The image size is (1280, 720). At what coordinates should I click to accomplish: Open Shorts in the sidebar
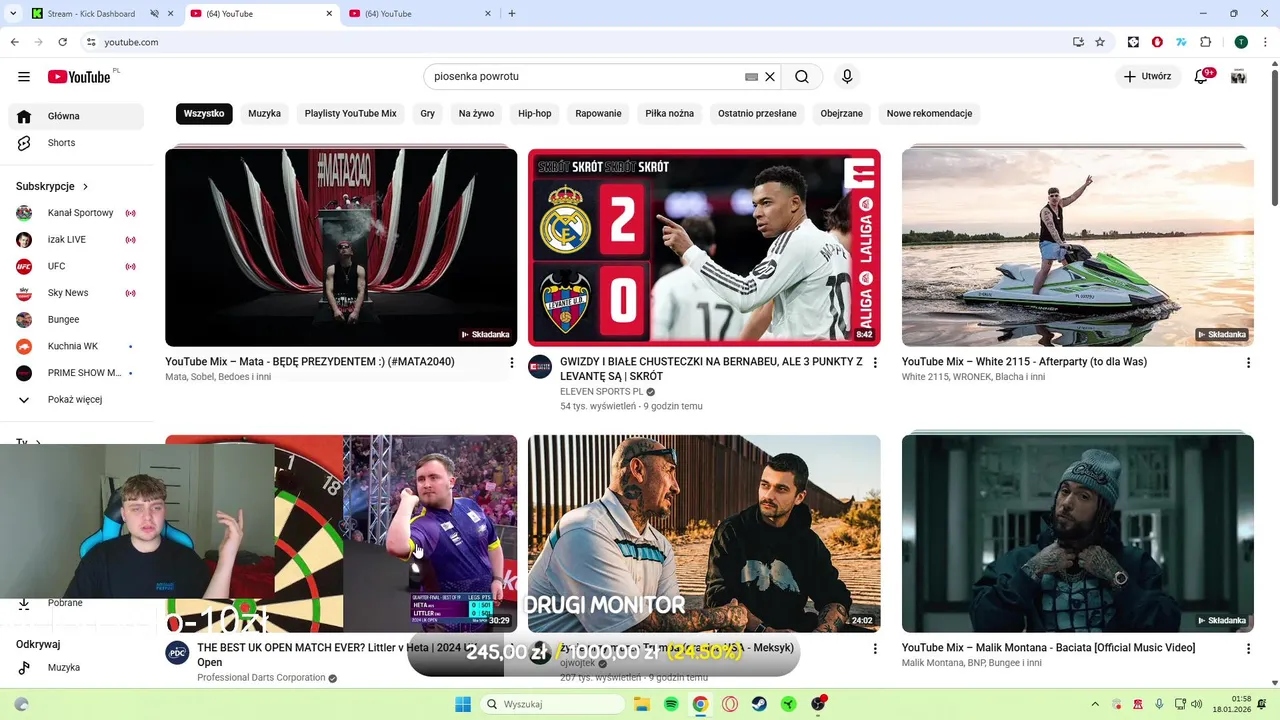point(76,143)
